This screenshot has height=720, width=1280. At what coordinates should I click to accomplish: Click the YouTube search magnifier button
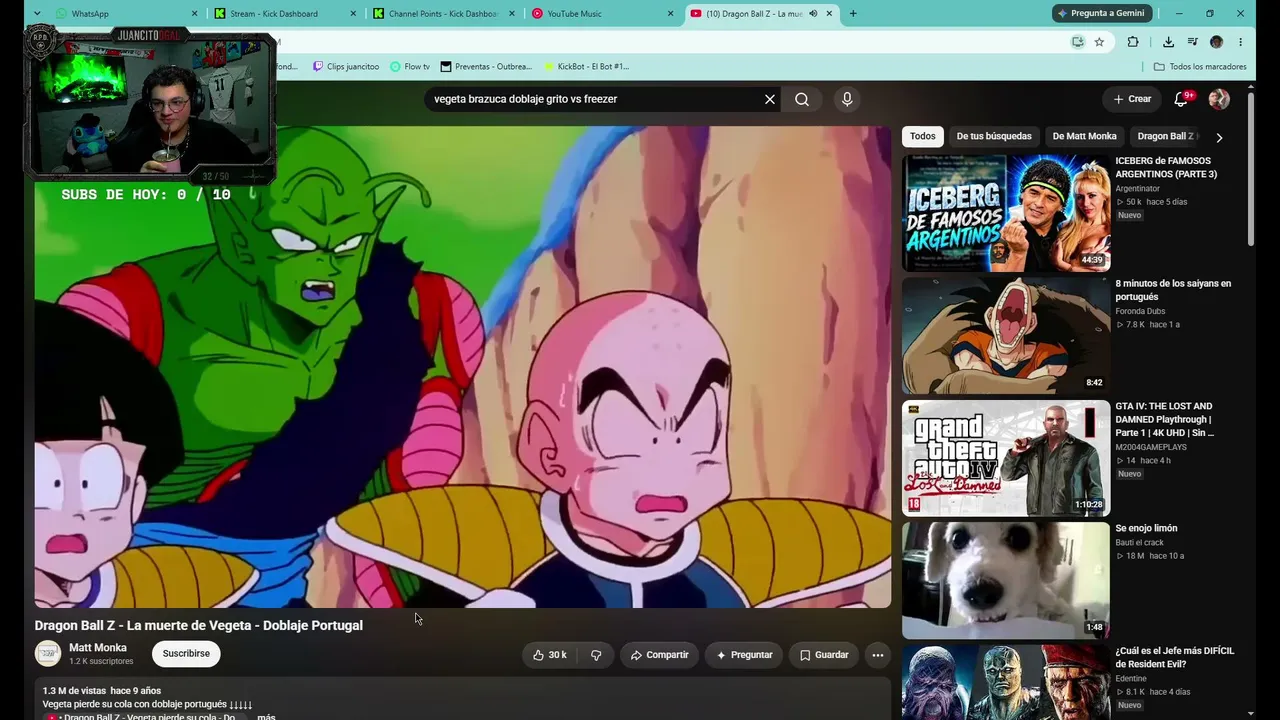coord(802,99)
